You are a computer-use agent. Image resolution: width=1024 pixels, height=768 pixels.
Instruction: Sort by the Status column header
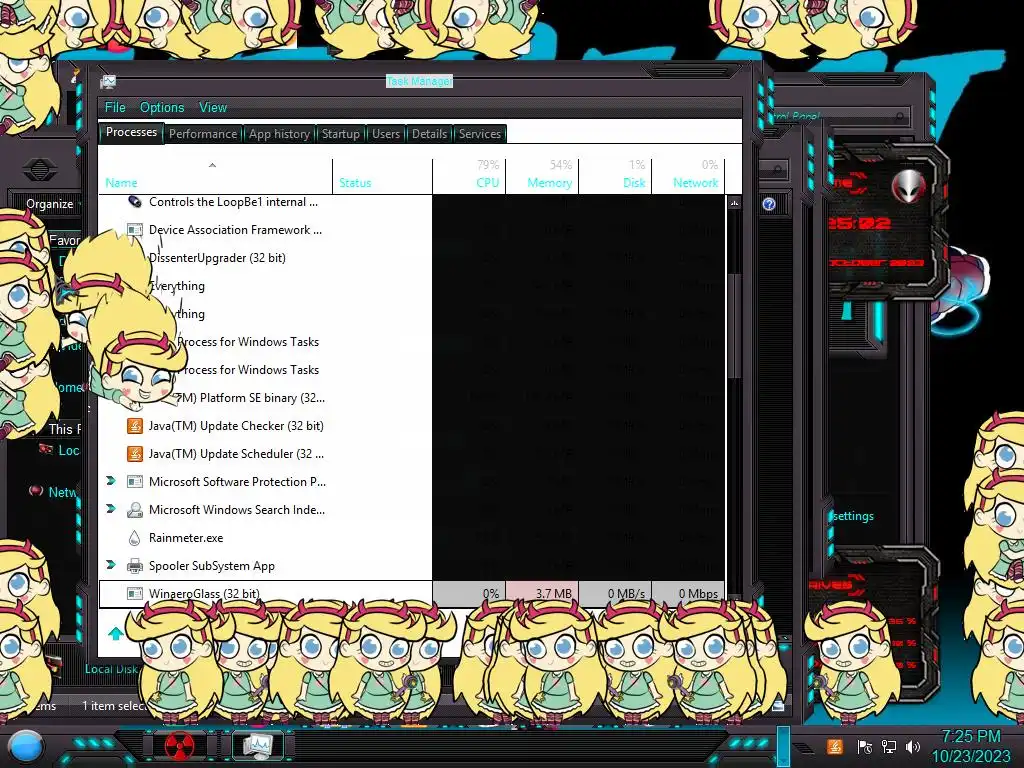click(382, 176)
